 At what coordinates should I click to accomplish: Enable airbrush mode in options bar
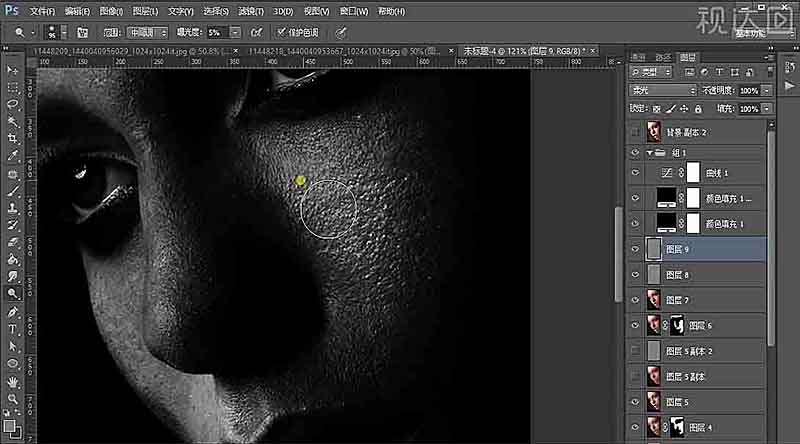[257, 33]
